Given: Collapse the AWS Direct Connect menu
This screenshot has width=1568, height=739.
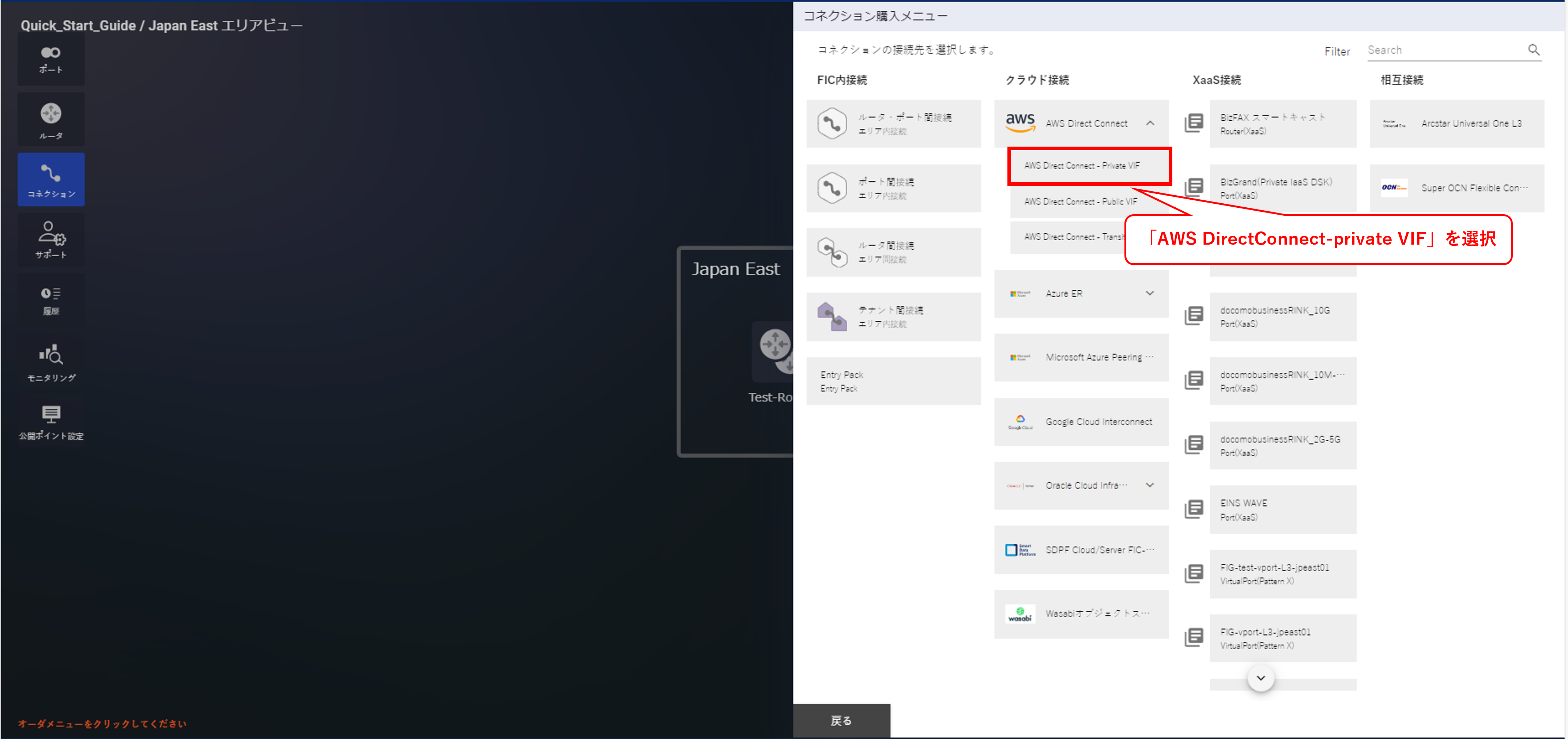Looking at the screenshot, I should pyautogui.click(x=1150, y=124).
